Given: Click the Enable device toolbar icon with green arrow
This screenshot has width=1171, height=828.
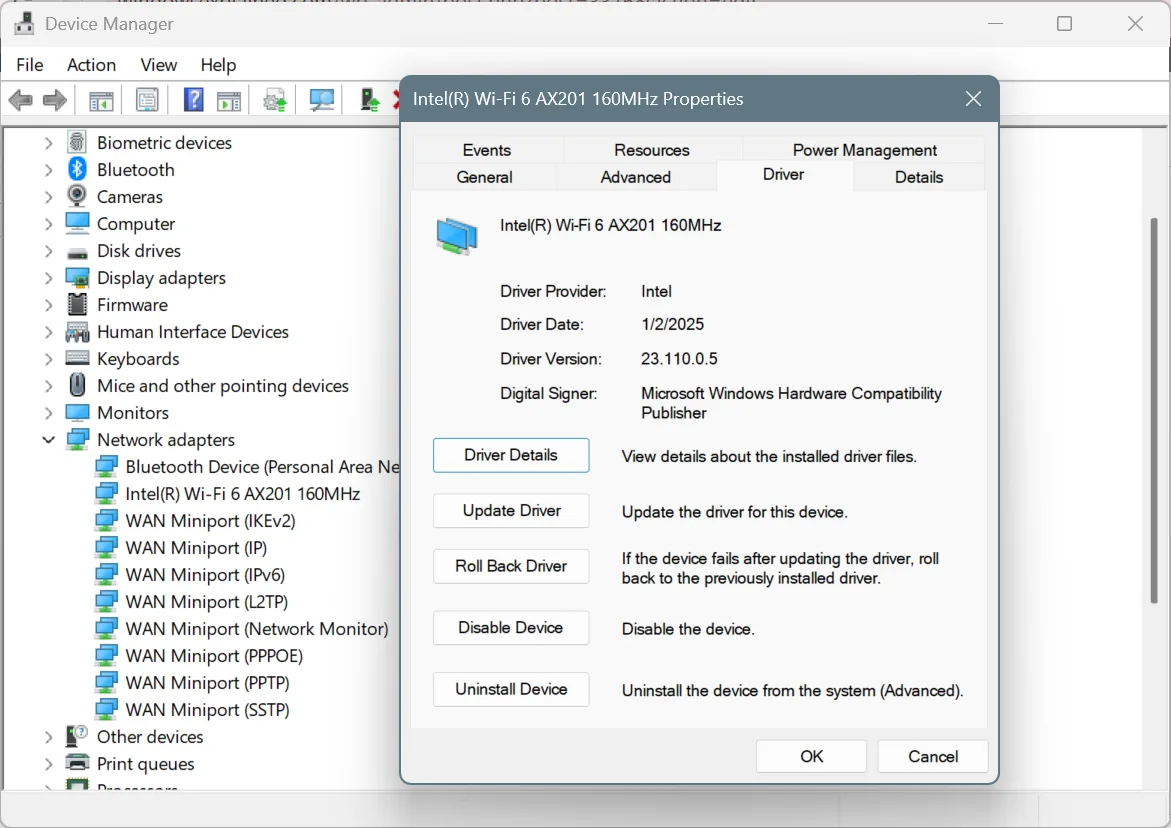Looking at the screenshot, I should pyautogui.click(x=370, y=100).
